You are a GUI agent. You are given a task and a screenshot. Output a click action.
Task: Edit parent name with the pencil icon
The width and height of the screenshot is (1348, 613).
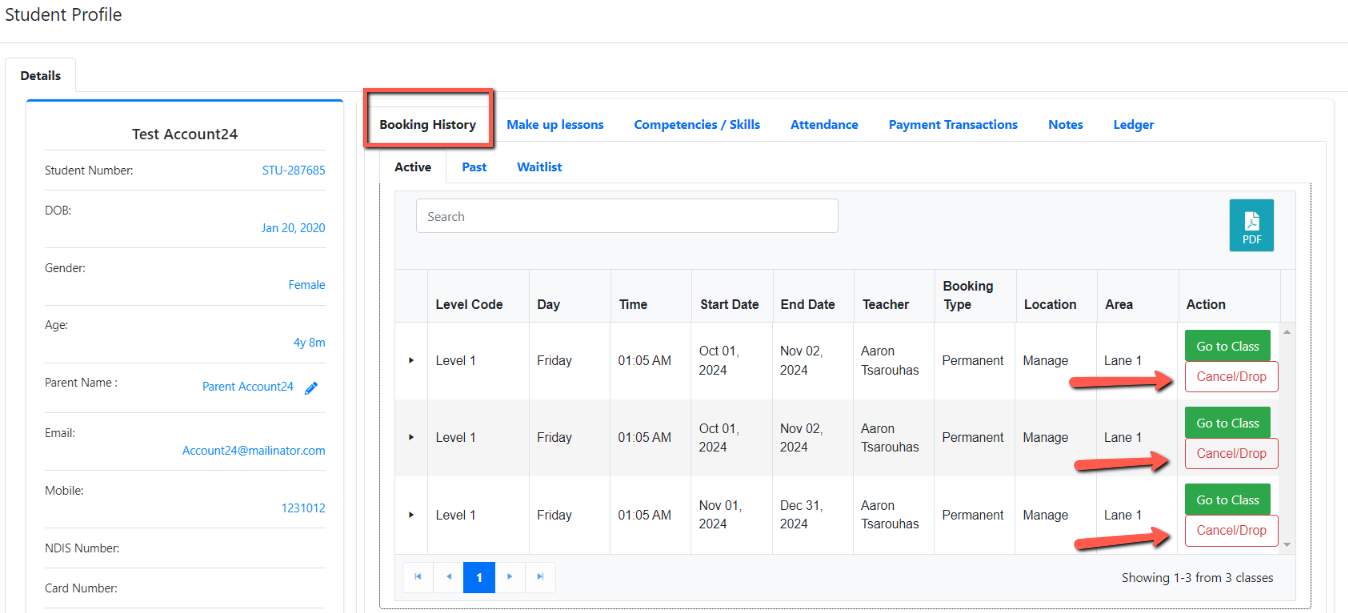click(311, 388)
